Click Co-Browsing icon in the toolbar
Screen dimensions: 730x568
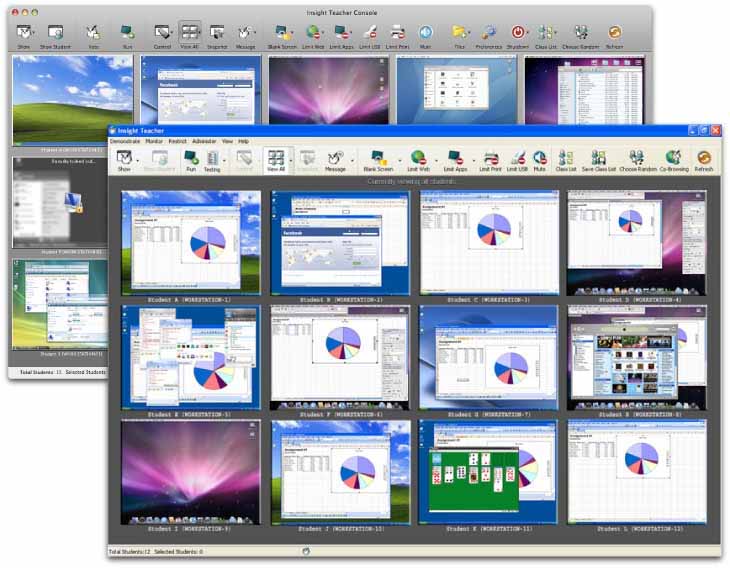coord(672,160)
